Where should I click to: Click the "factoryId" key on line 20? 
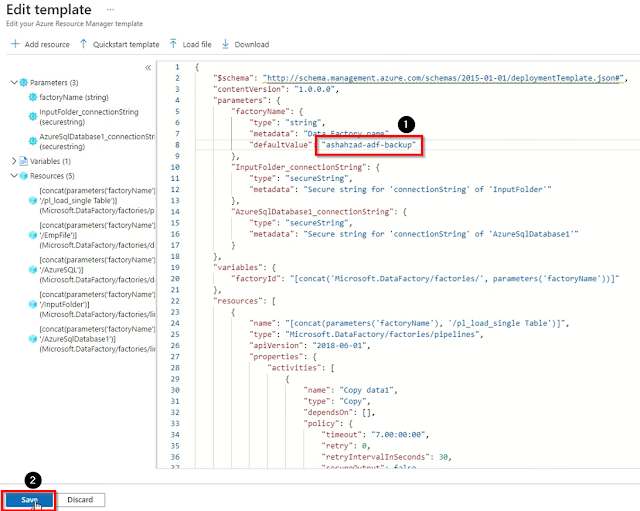pos(258,278)
